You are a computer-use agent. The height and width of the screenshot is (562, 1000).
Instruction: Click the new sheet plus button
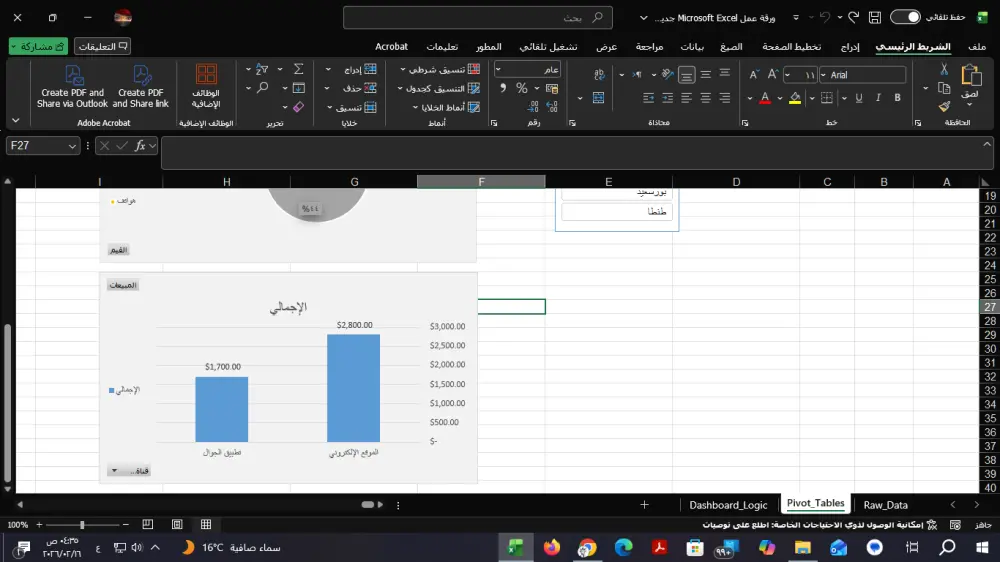pyautogui.click(x=644, y=505)
